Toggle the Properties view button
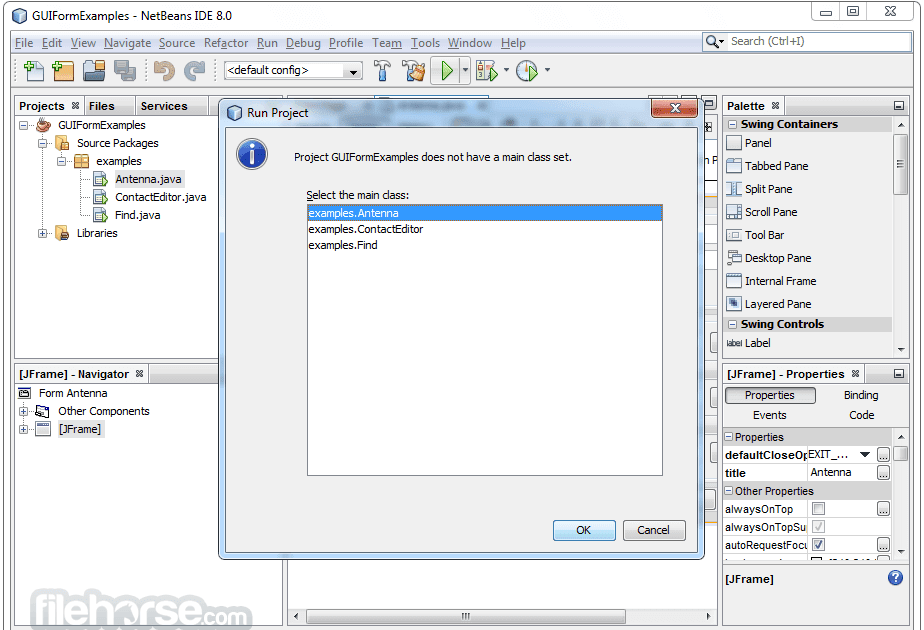The width and height of the screenshot is (924, 630). (x=770, y=395)
